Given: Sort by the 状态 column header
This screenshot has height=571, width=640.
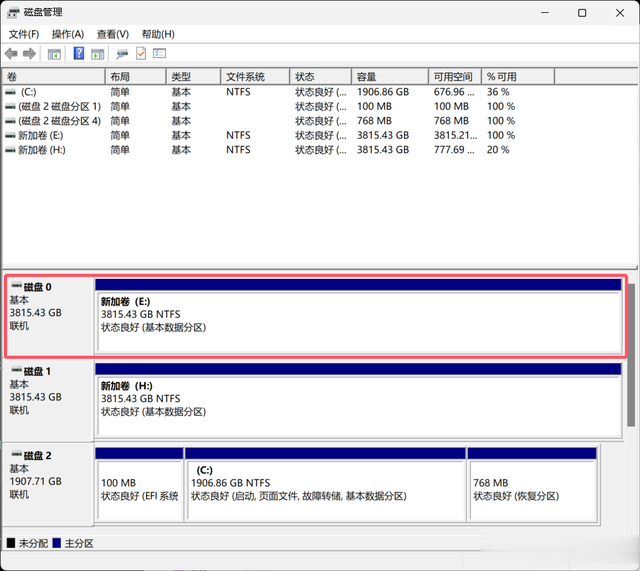Looking at the screenshot, I should [x=320, y=77].
